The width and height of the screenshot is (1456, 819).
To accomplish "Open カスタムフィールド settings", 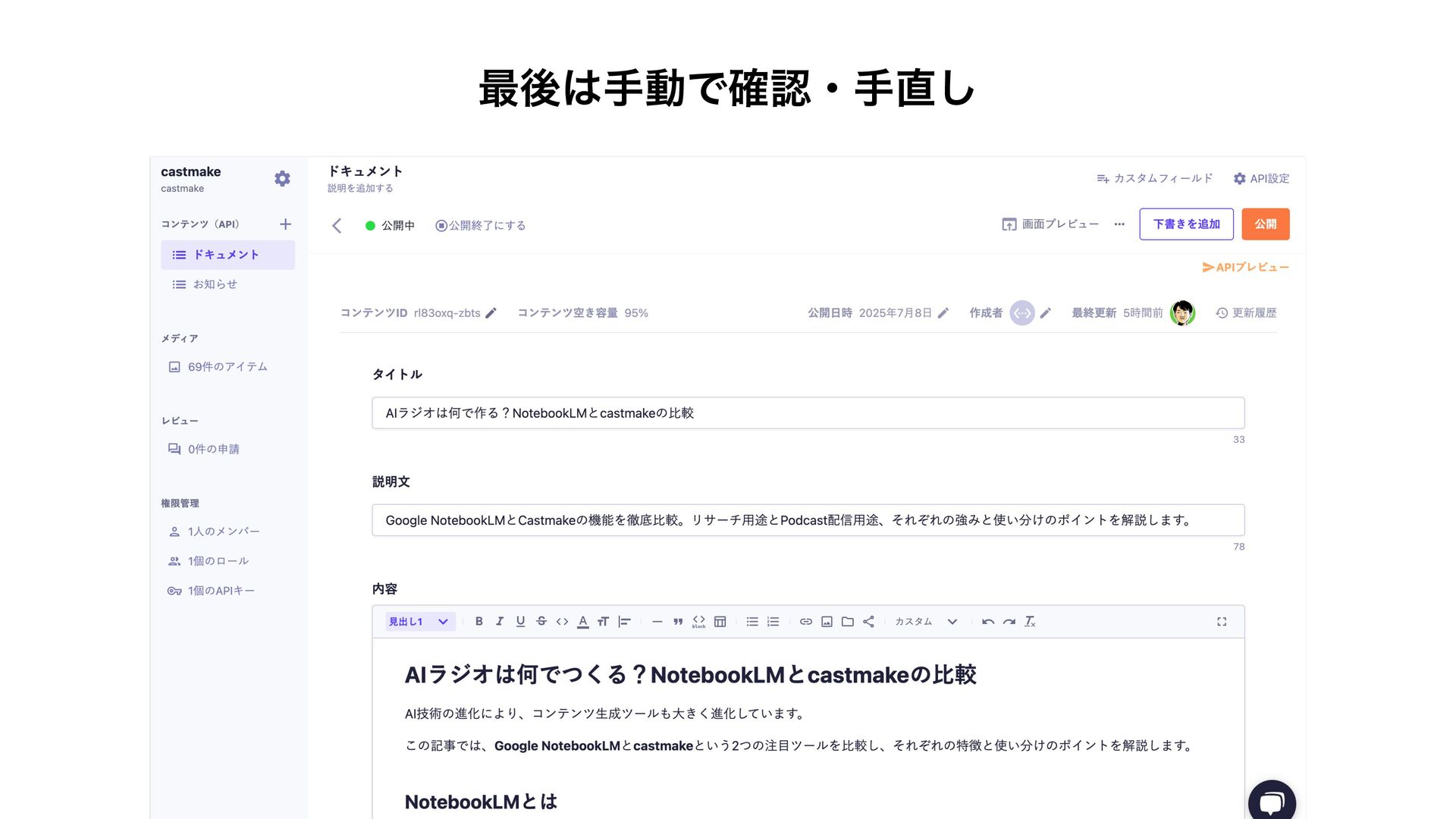I will click(1154, 178).
